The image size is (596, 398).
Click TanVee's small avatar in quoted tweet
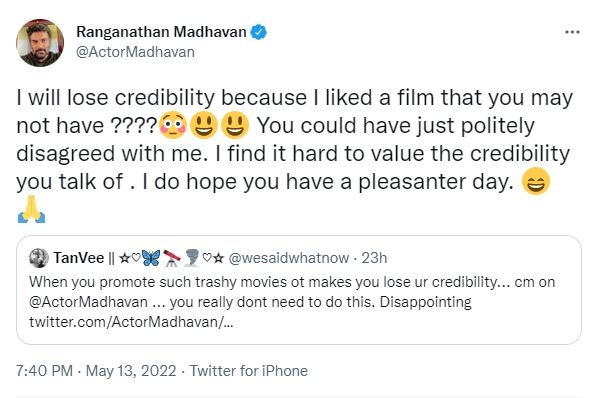click(x=39, y=258)
